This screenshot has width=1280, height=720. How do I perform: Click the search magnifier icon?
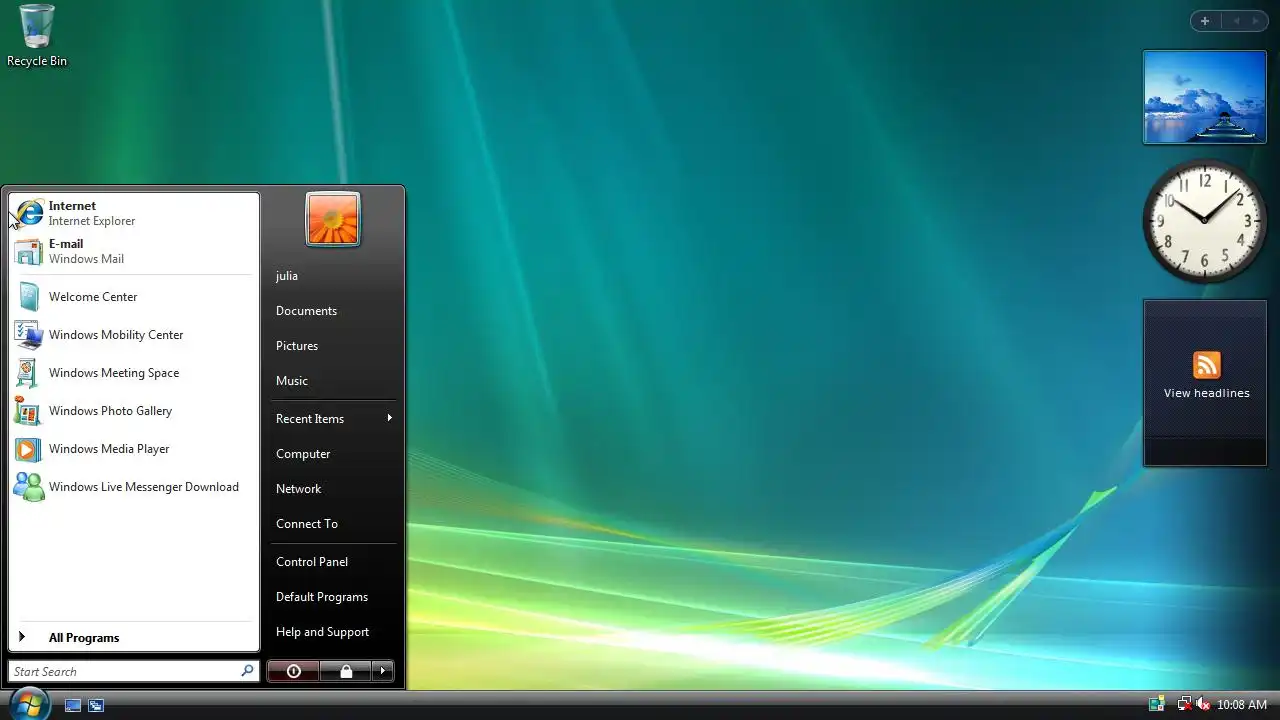(247, 671)
